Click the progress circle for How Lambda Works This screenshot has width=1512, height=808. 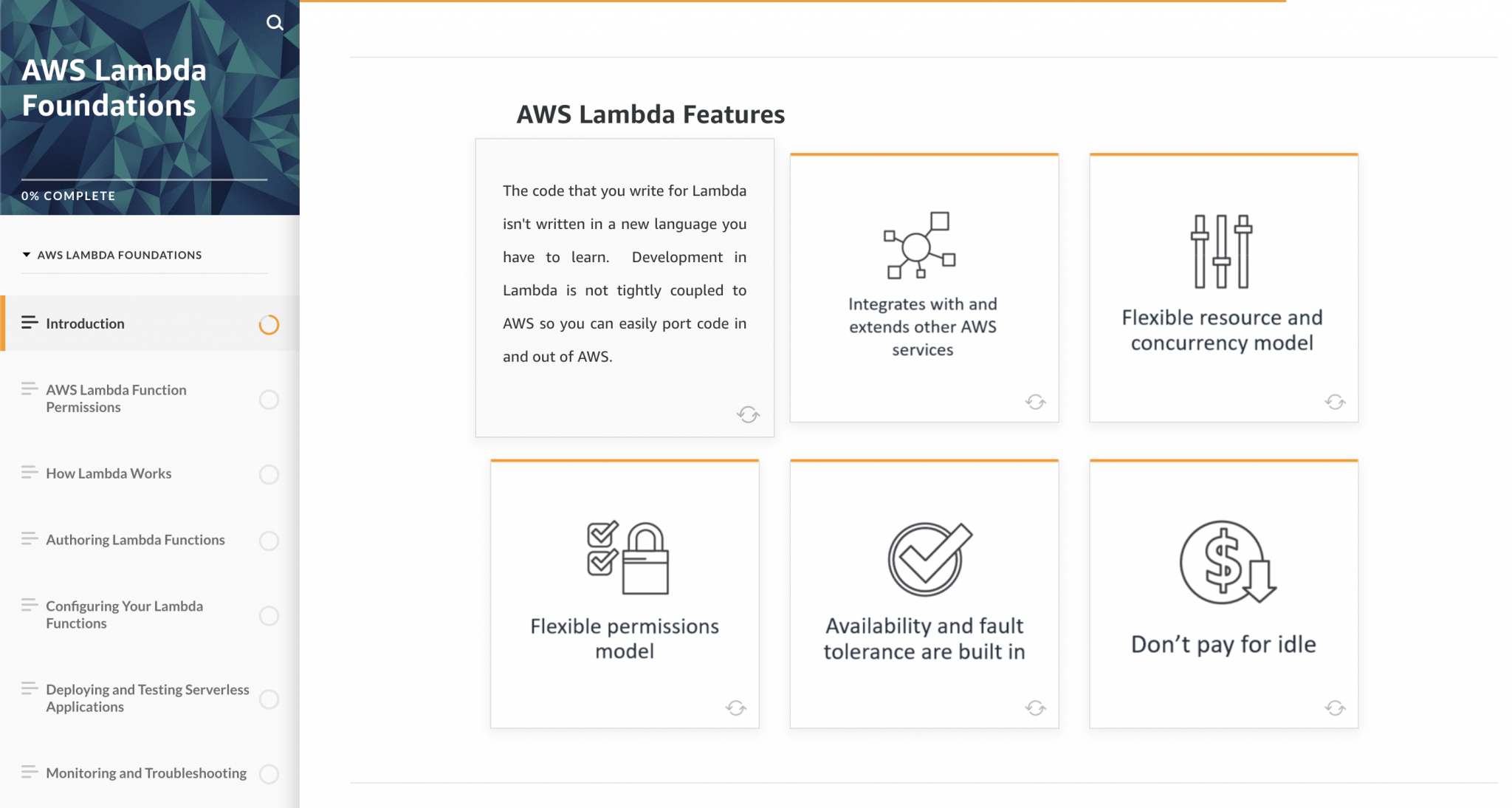coord(269,474)
